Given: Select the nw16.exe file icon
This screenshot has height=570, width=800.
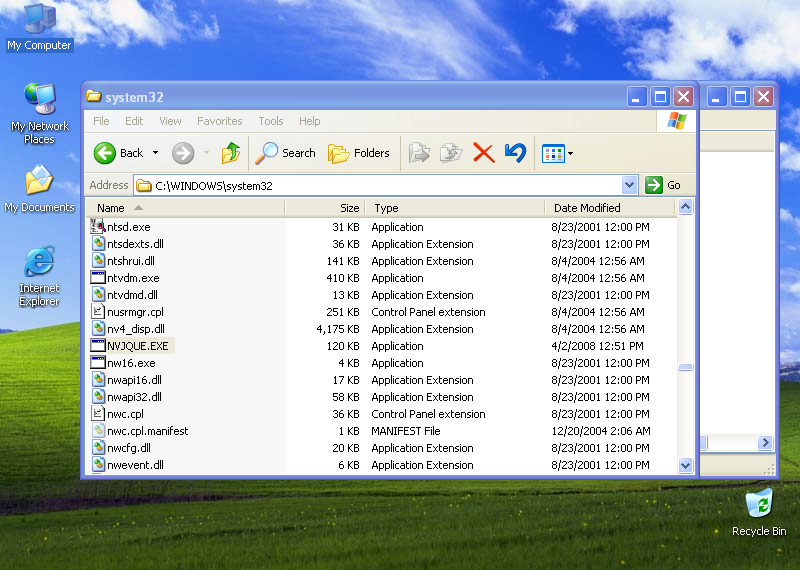Looking at the screenshot, I should tap(97, 362).
